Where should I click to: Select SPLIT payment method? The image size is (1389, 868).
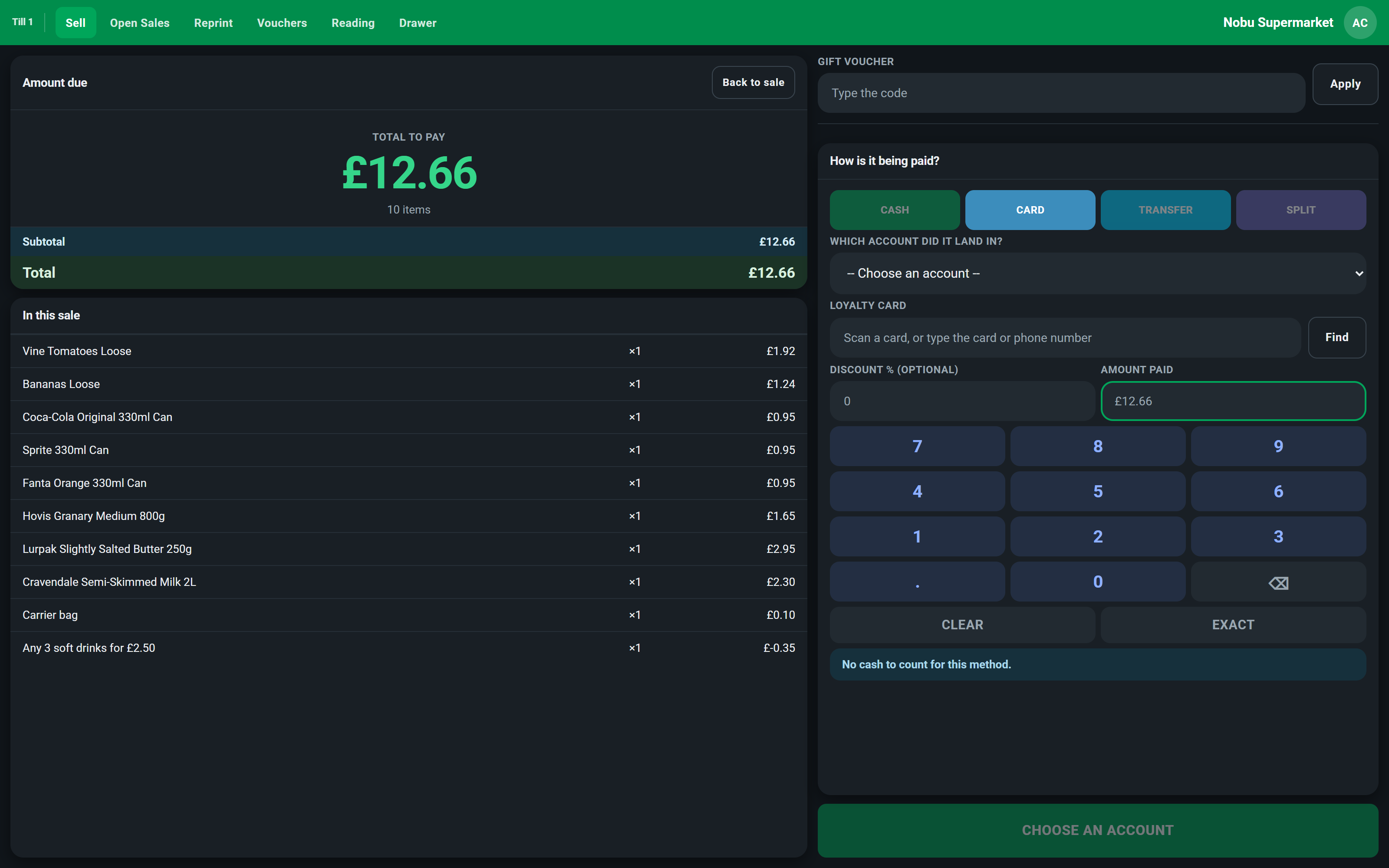point(1300,210)
